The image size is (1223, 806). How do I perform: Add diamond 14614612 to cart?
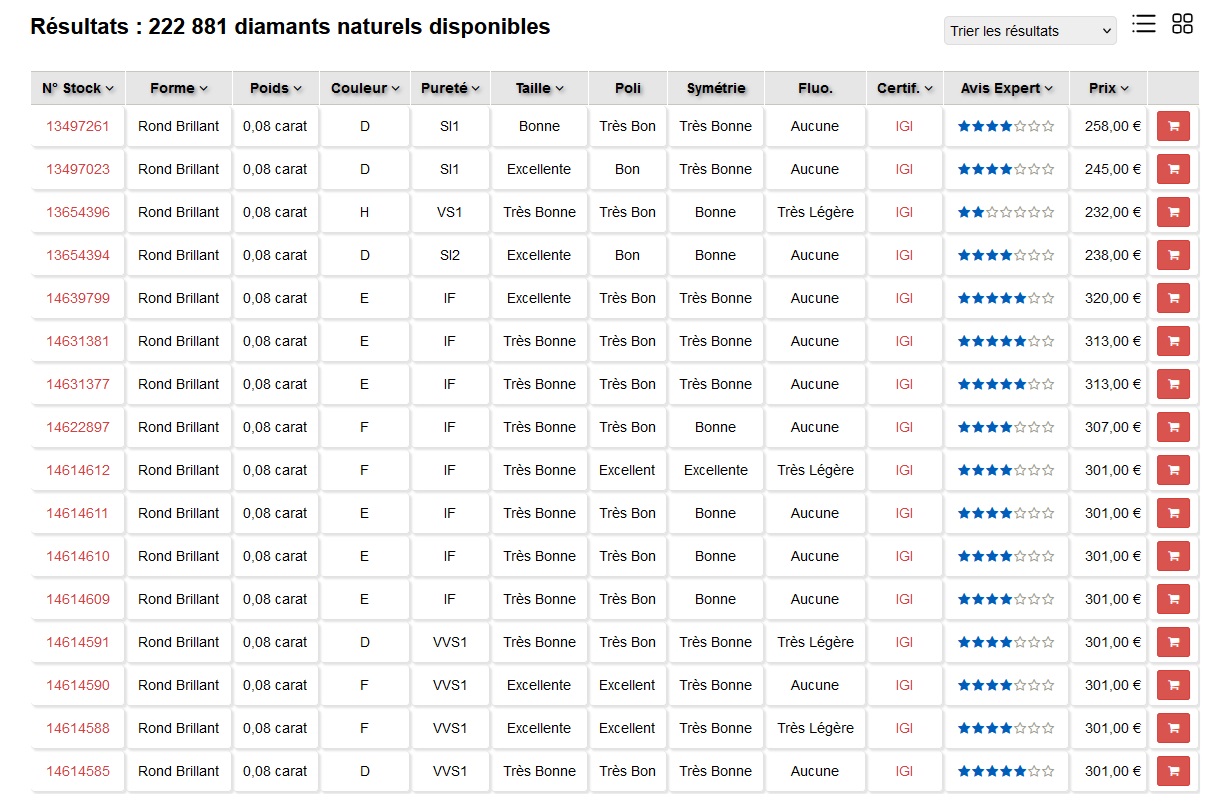[1172, 470]
